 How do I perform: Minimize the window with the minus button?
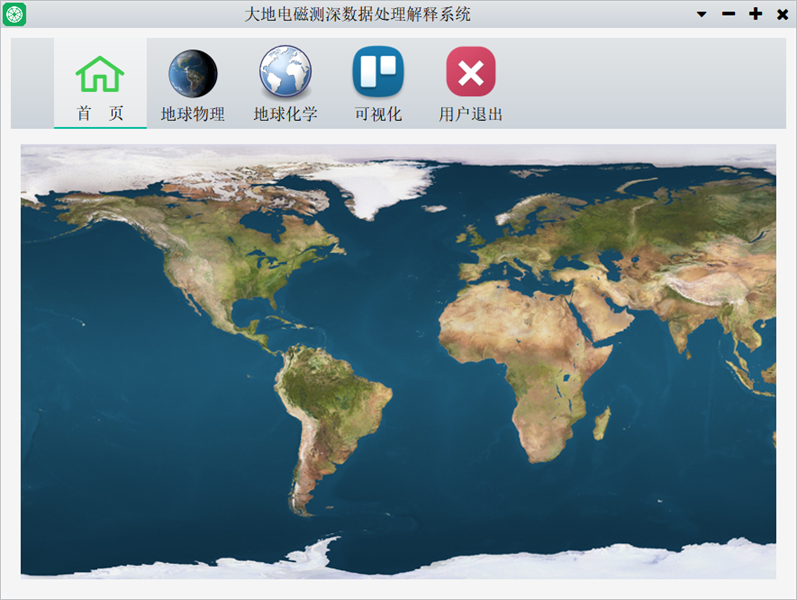pyautogui.click(x=728, y=14)
